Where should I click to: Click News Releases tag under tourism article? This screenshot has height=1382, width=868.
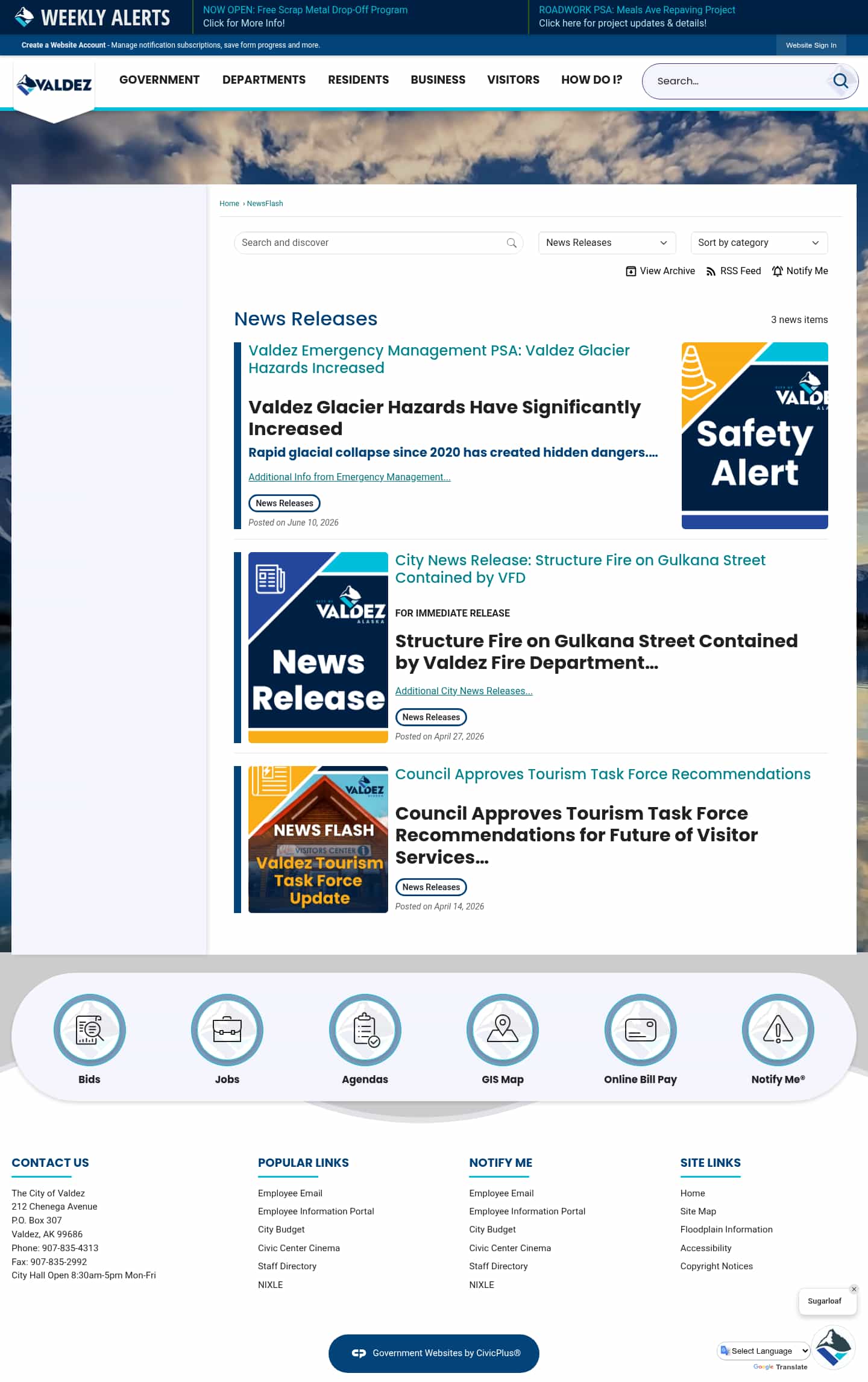(431, 887)
